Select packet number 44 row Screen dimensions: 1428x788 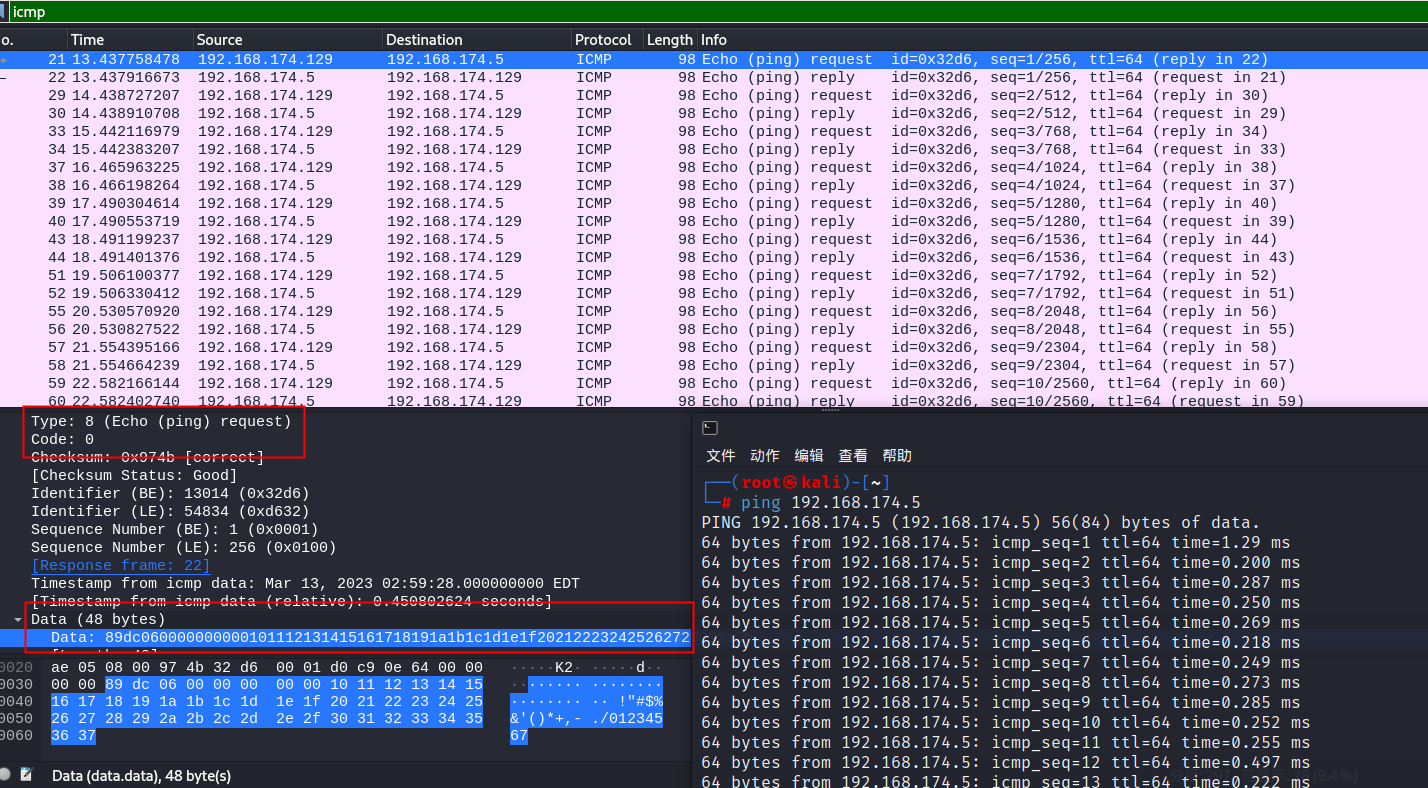pyautogui.click(x=714, y=258)
